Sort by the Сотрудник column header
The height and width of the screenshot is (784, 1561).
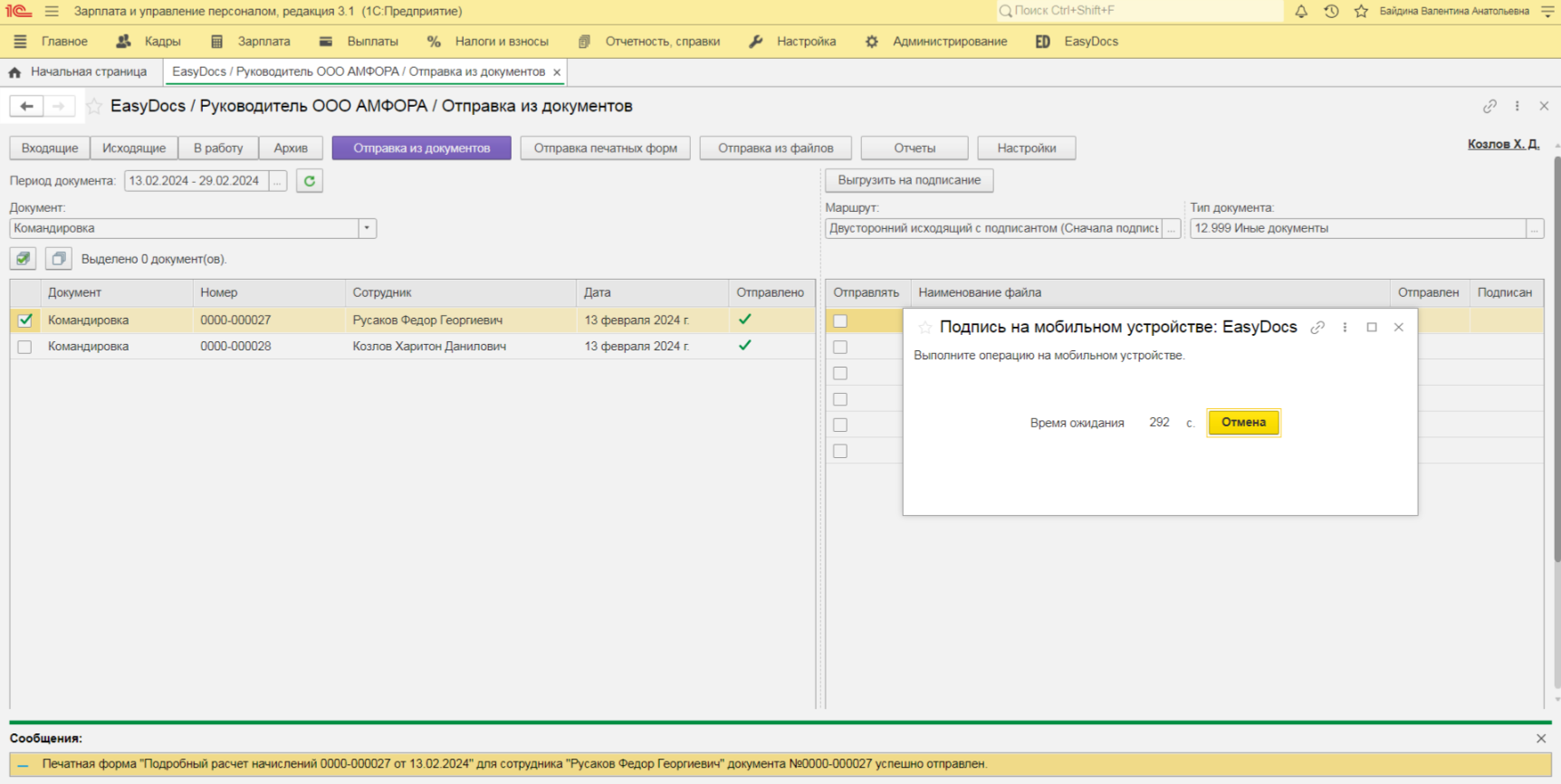[460, 292]
